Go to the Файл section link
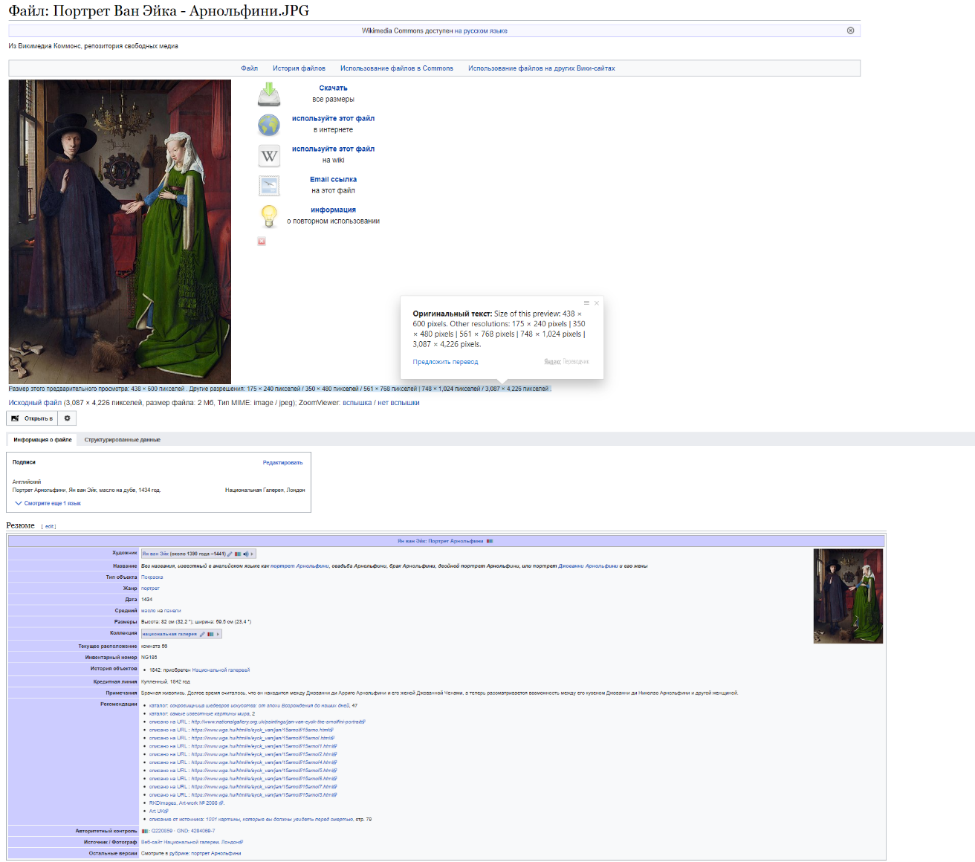 click(249, 68)
